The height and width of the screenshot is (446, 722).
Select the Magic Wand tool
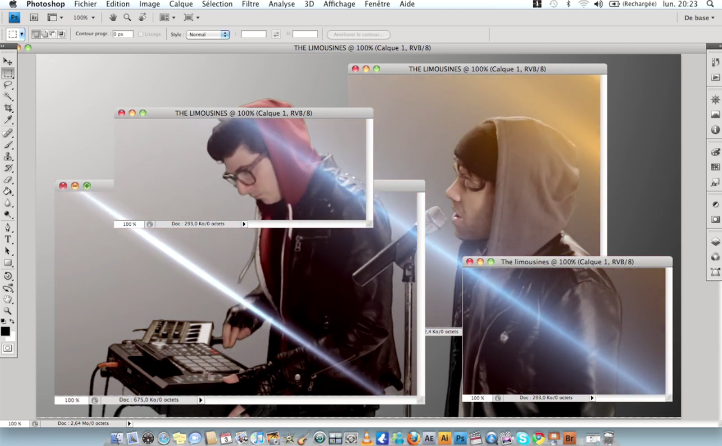pos(8,97)
